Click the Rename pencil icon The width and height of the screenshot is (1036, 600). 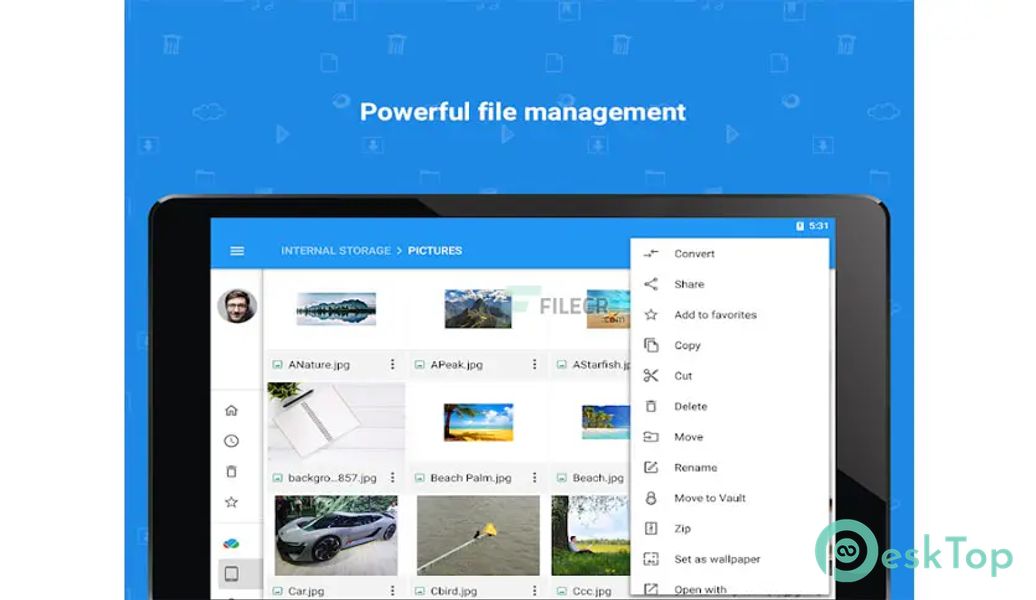point(651,467)
